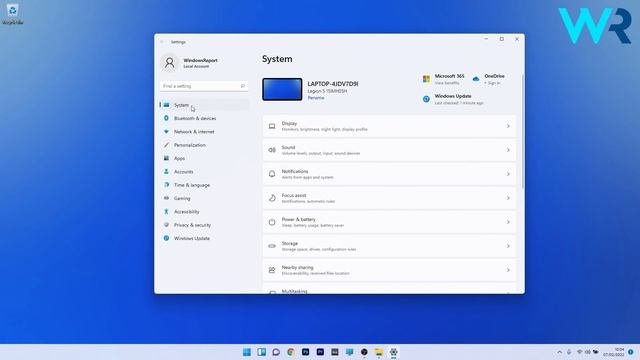Click the notification badge in tray

coord(631,352)
